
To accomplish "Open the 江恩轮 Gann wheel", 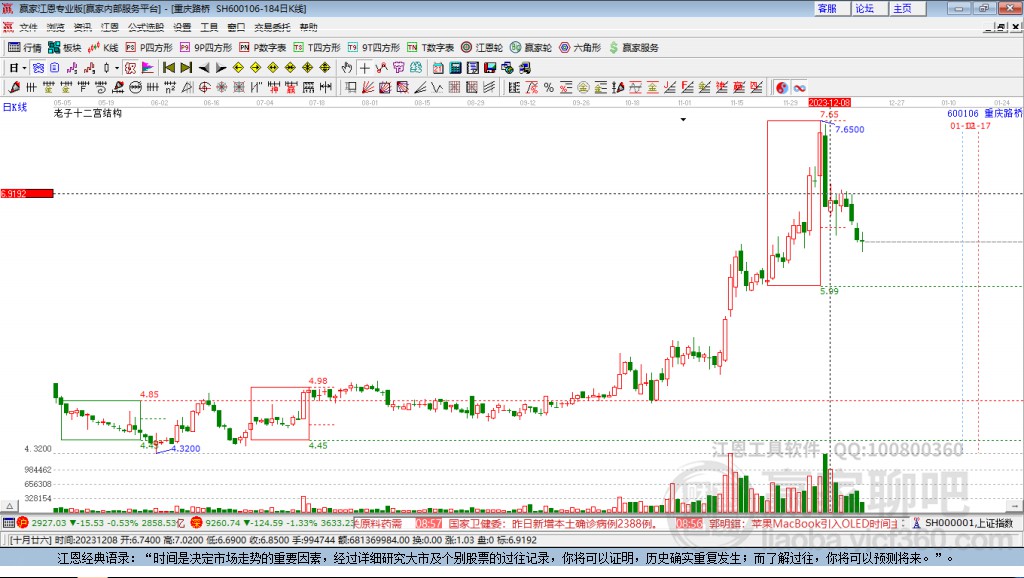I will pyautogui.click(x=482, y=48).
